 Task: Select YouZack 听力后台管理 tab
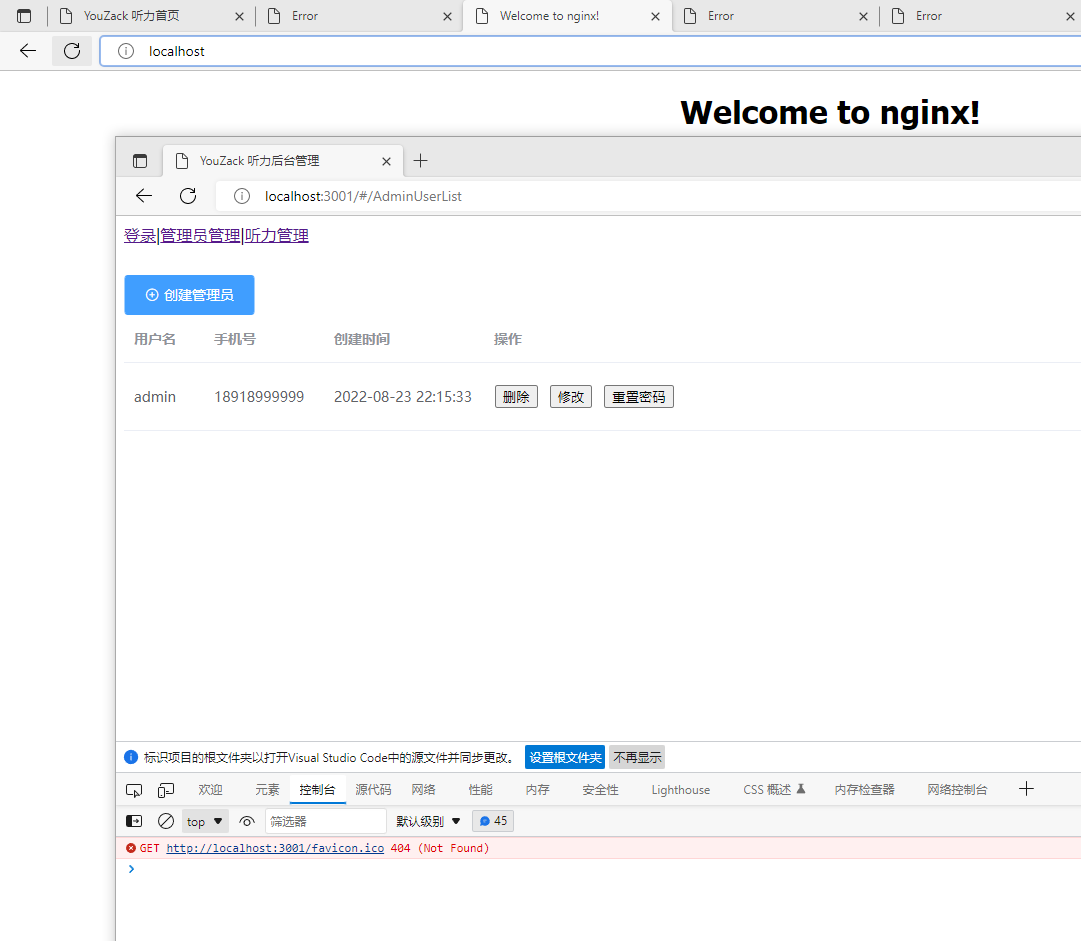260,161
